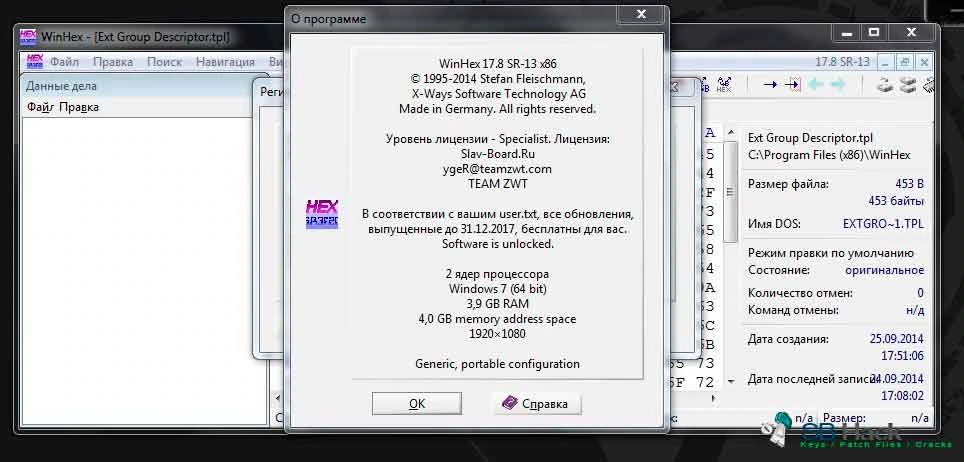This screenshot has height=462, width=964.
Task: Click the HEX logo in the About dialog
Action: tap(322, 214)
